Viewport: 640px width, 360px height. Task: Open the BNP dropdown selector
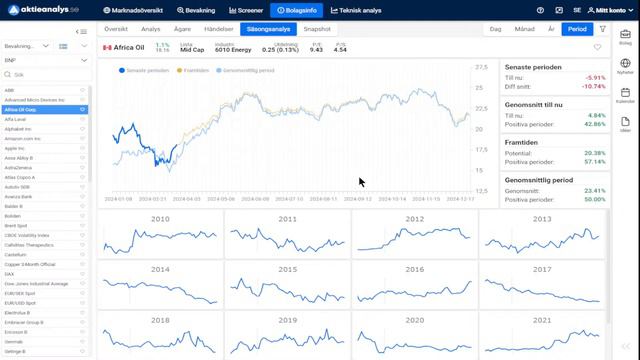45,60
